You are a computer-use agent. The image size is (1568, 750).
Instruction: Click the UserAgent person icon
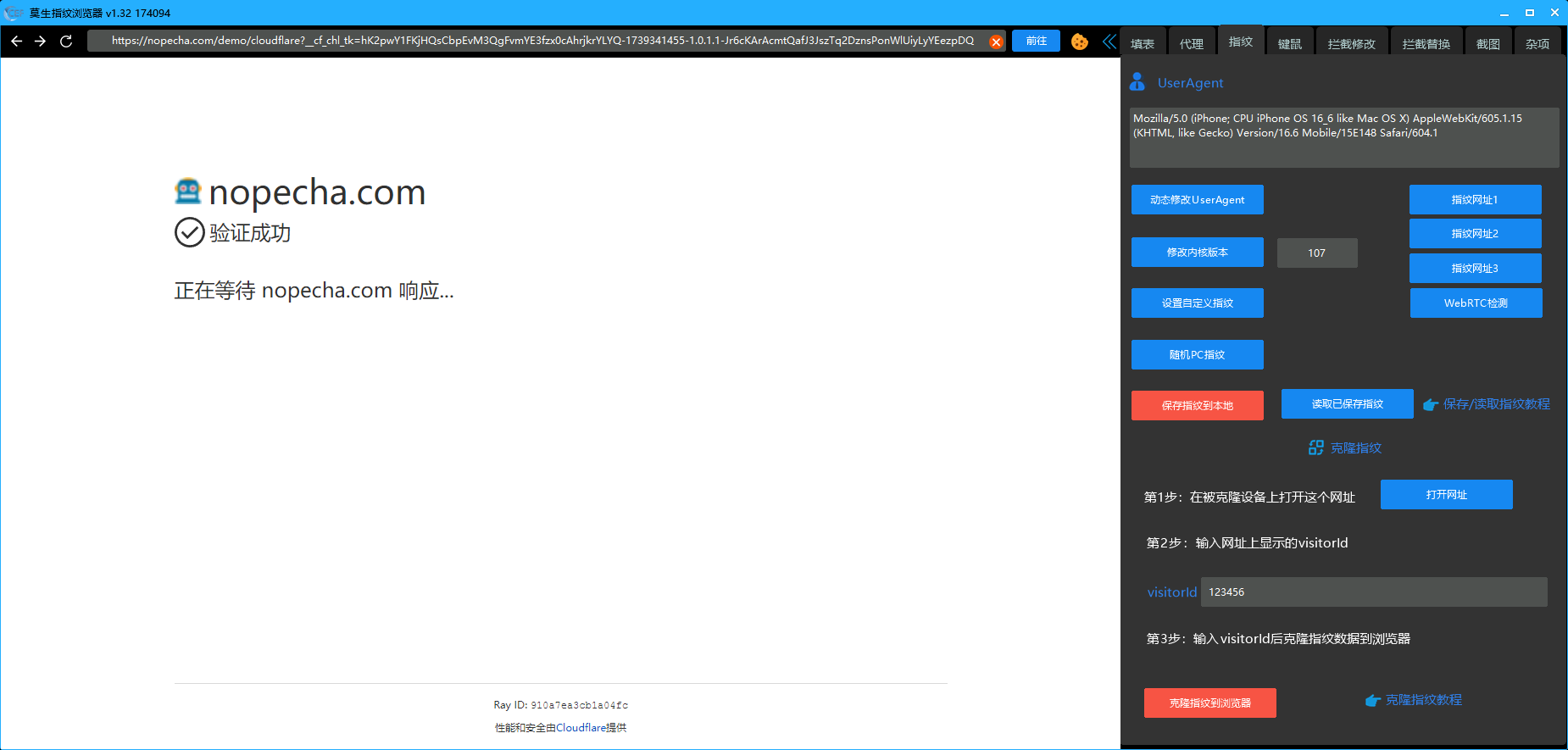tap(1137, 82)
